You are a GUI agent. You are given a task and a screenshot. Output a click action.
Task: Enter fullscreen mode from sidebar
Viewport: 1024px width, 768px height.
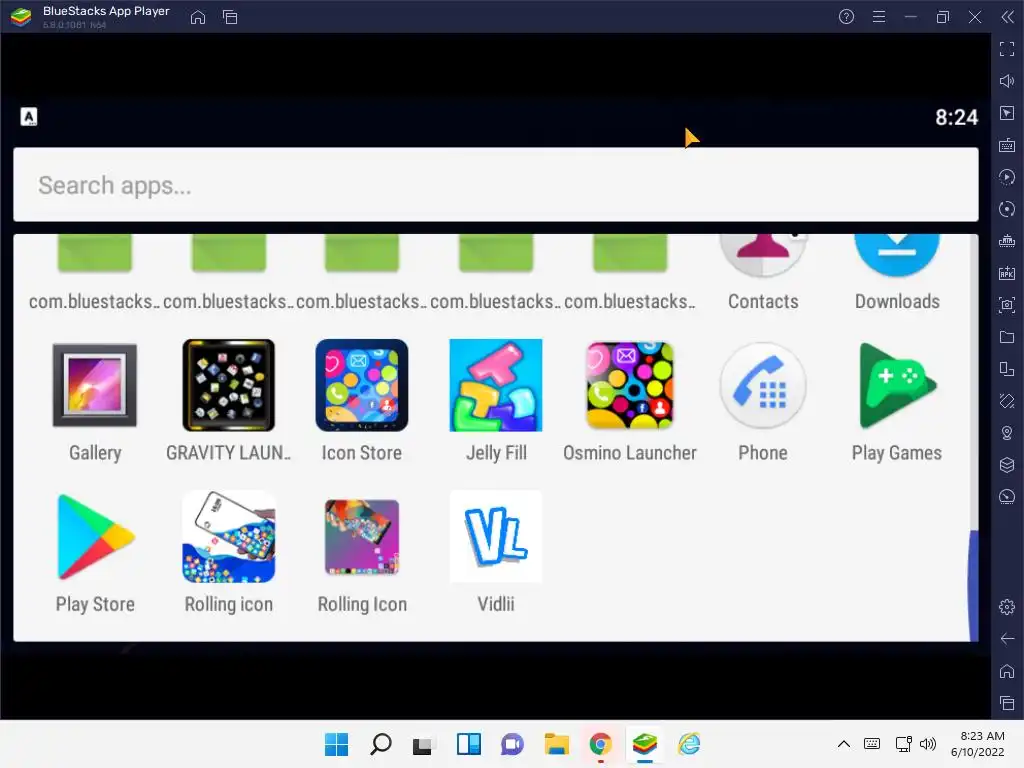point(1007,49)
